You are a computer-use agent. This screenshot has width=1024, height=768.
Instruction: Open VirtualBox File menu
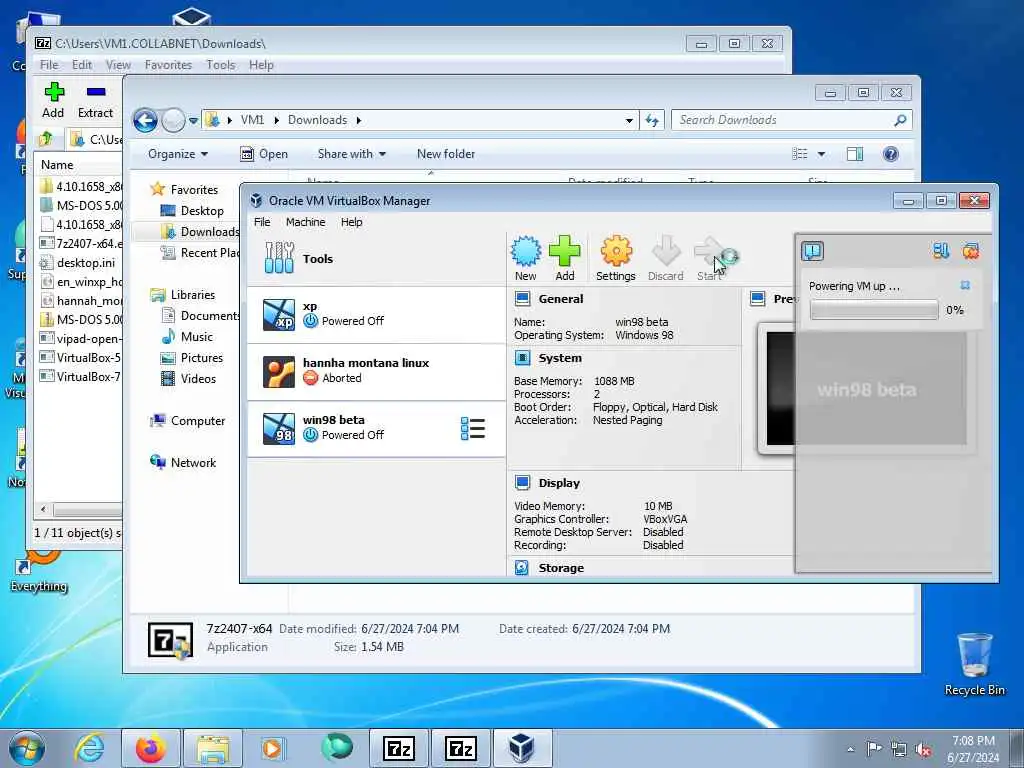(262, 222)
